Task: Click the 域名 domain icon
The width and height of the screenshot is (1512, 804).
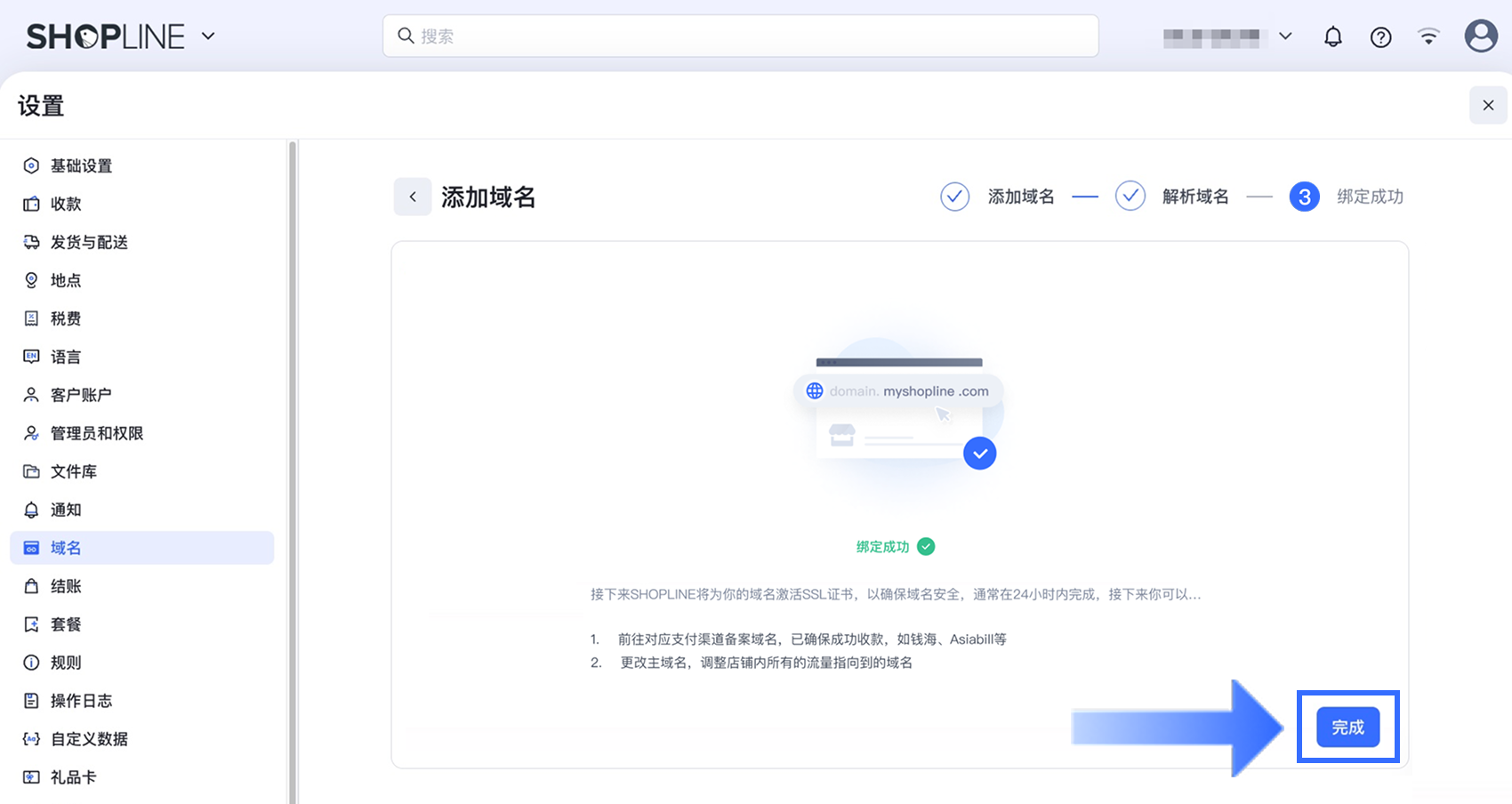Action: point(31,548)
